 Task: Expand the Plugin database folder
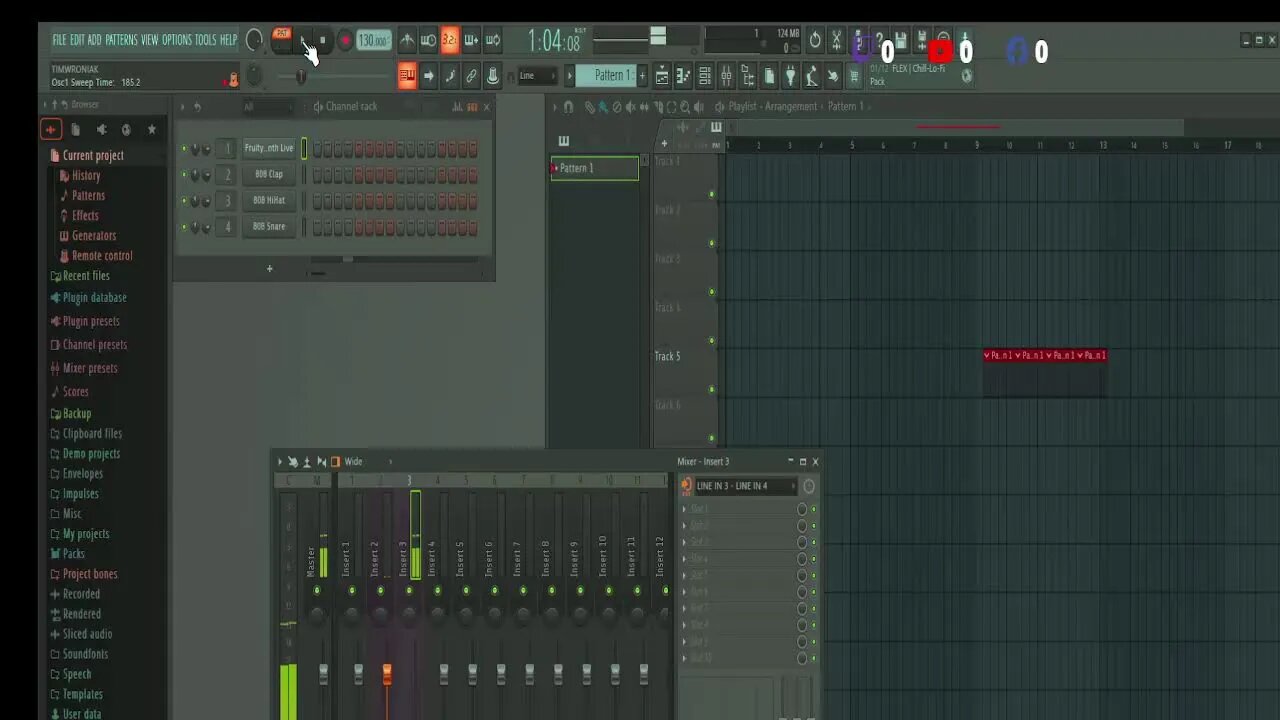[x=94, y=297]
